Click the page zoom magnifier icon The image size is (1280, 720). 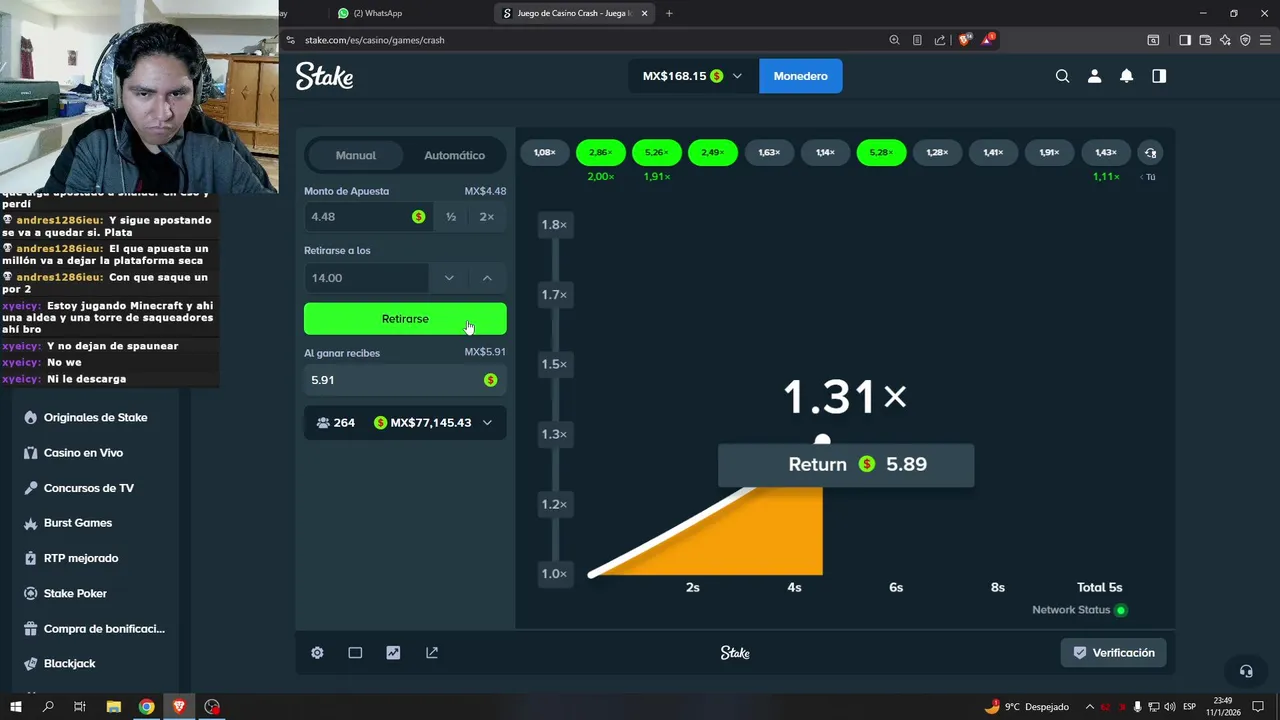pyautogui.click(x=894, y=40)
